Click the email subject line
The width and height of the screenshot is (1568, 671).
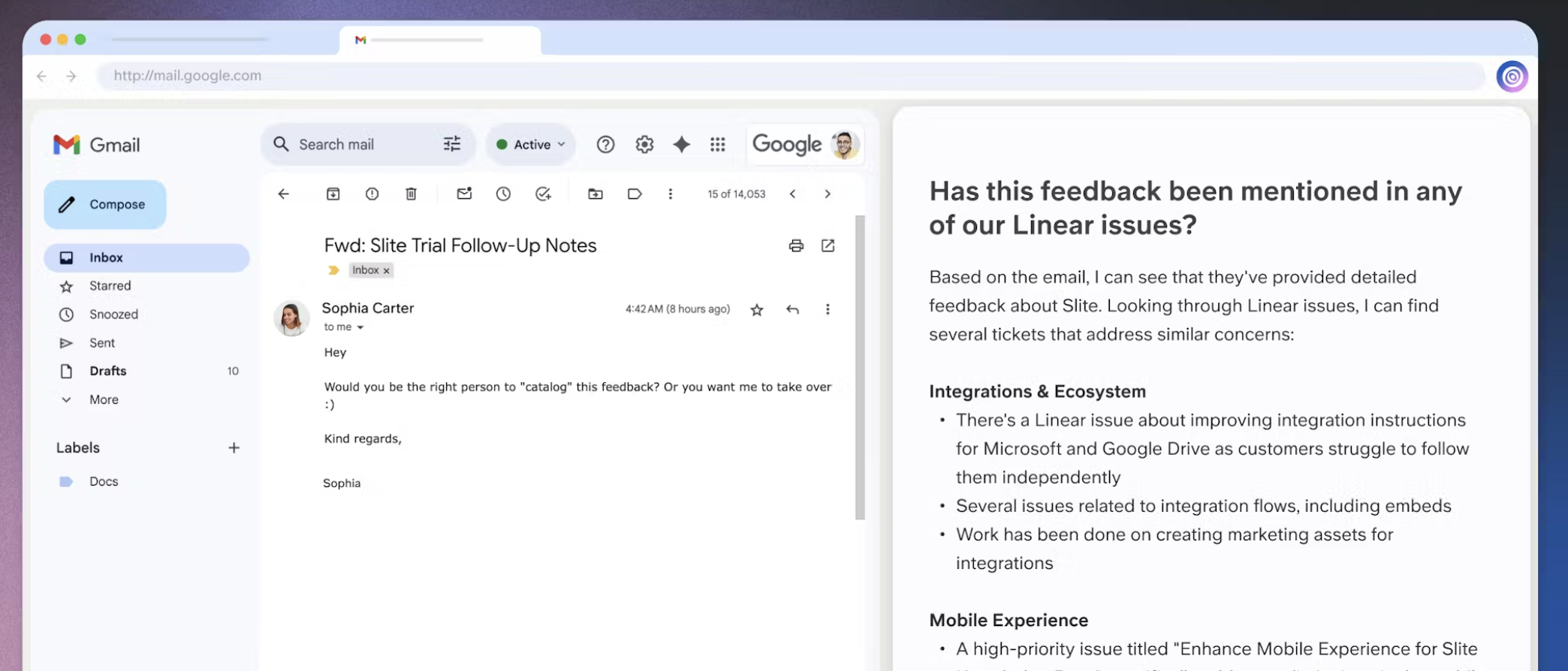pyautogui.click(x=460, y=245)
